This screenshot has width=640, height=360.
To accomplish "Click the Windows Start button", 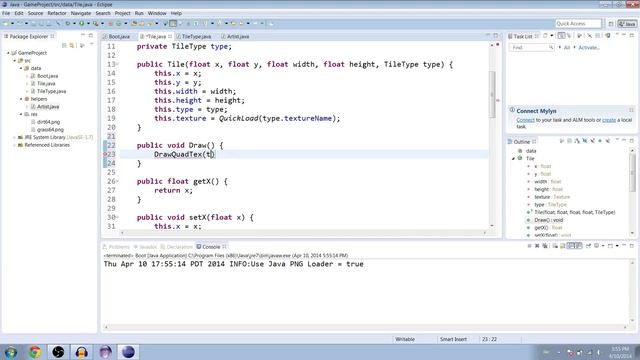I will 11,352.
